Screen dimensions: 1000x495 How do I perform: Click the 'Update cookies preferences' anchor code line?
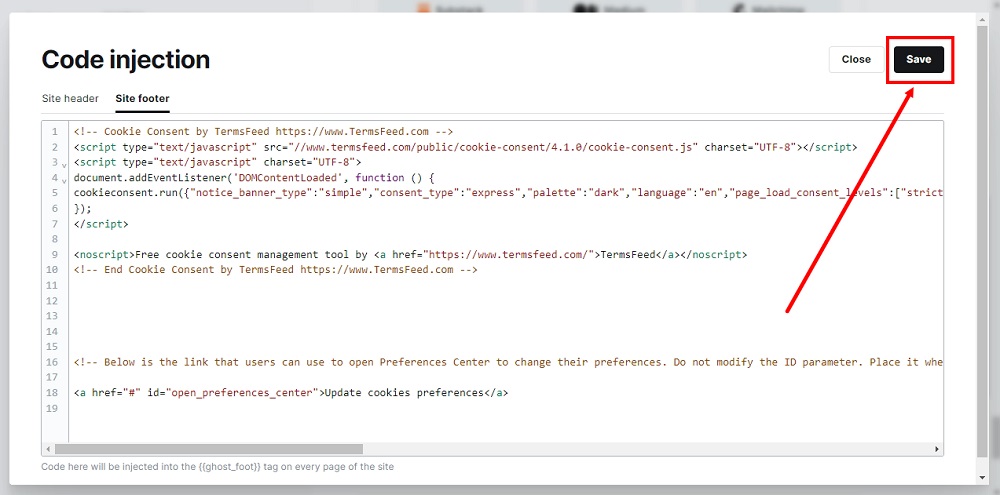pos(291,393)
